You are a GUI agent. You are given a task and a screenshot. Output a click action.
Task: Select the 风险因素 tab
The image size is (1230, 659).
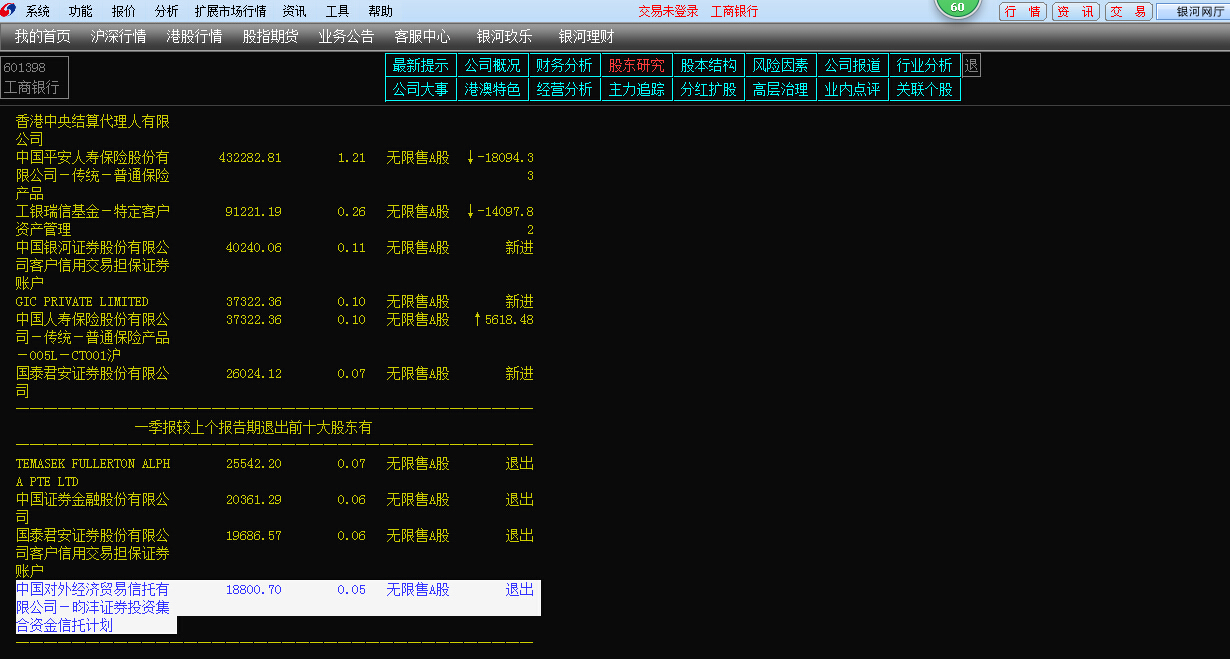(781, 65)
